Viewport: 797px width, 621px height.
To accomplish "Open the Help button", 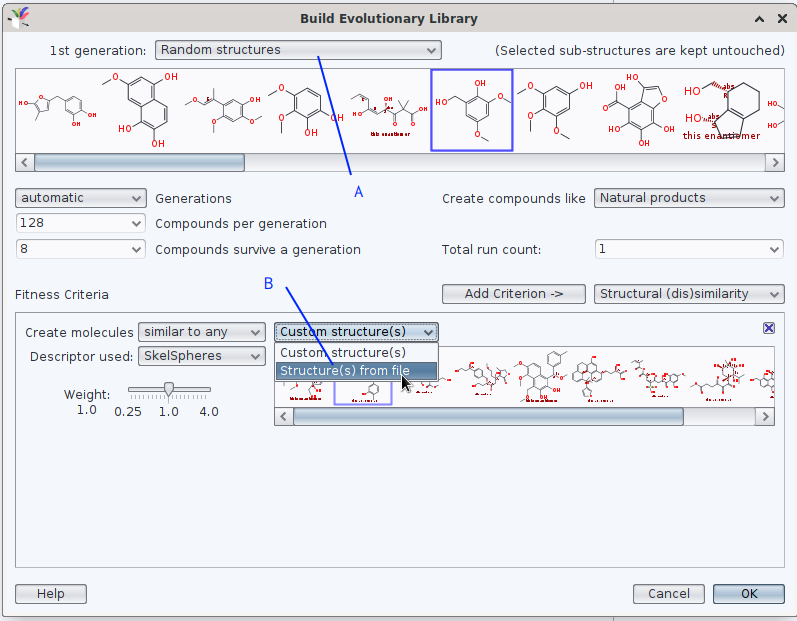I will (x=51, y=594).
